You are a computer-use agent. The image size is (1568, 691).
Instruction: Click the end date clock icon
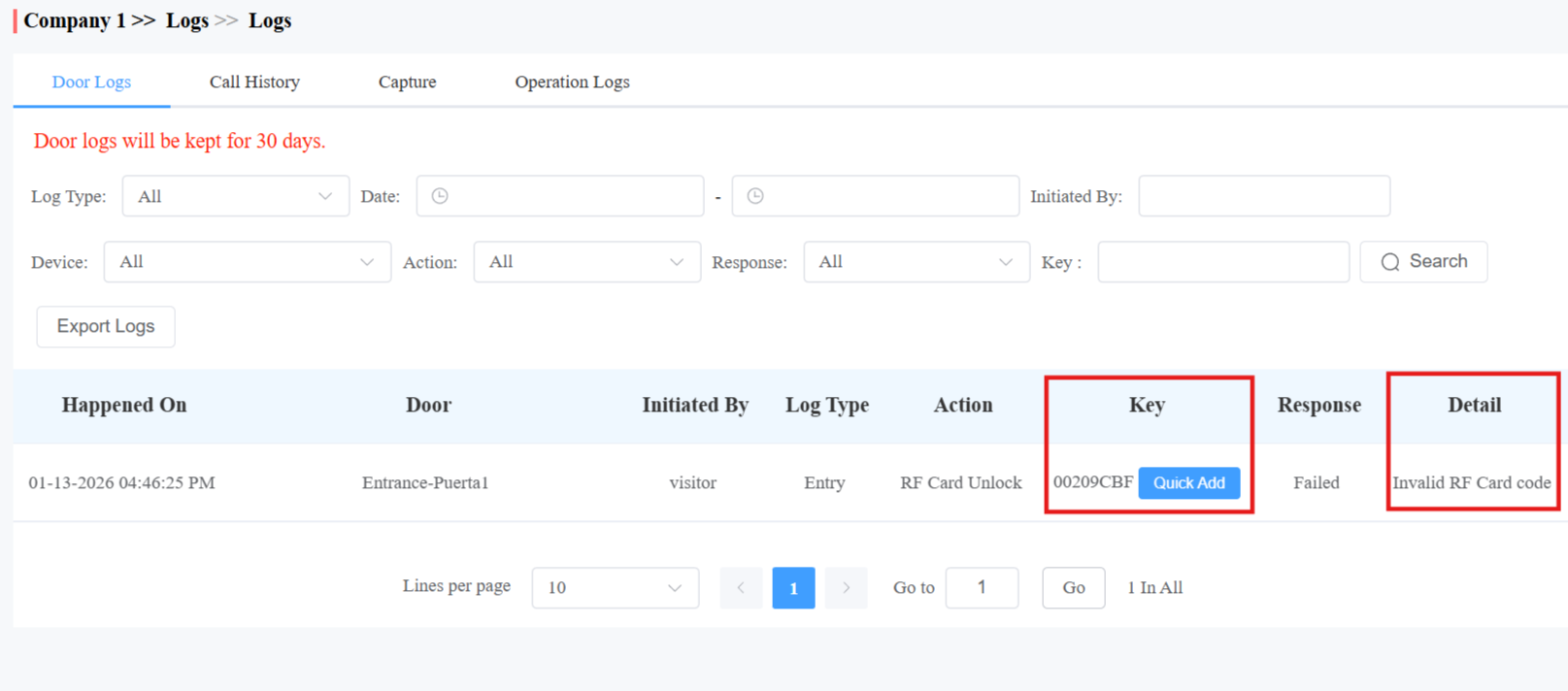tap(755, 196)
